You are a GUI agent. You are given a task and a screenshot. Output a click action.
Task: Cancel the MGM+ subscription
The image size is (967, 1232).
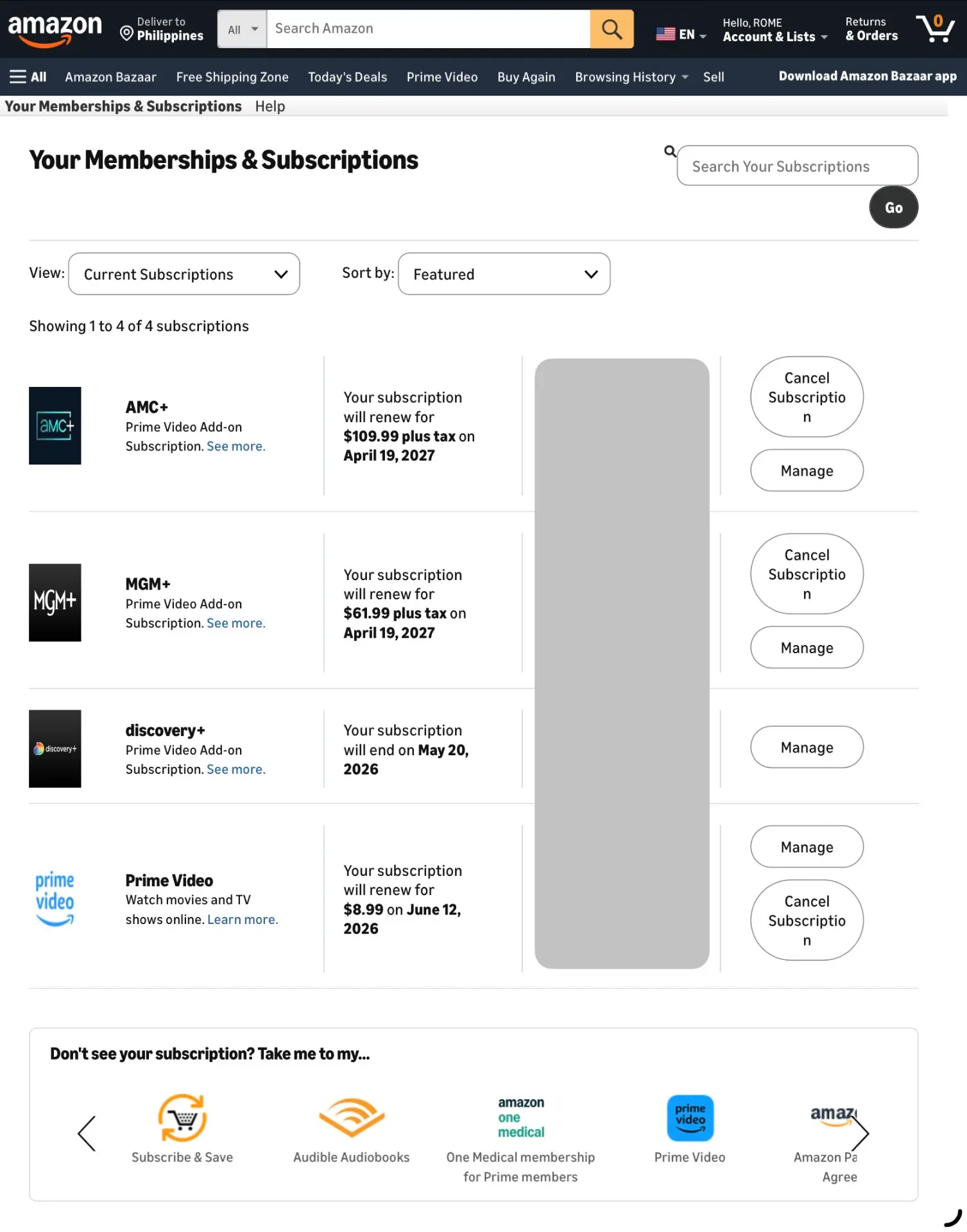tap(807, 574)
